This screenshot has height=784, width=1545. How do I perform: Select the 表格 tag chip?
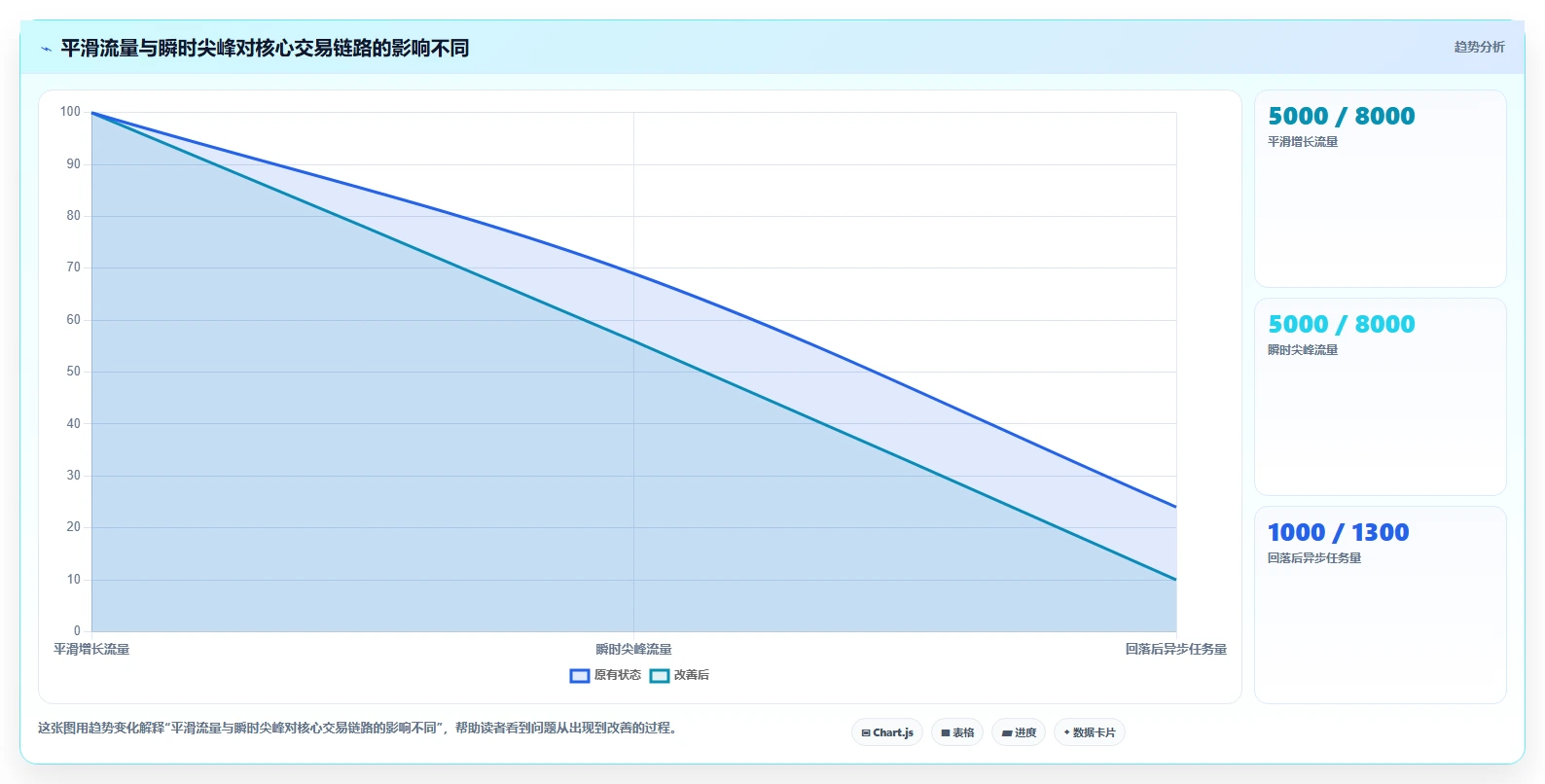pos(957,732)
